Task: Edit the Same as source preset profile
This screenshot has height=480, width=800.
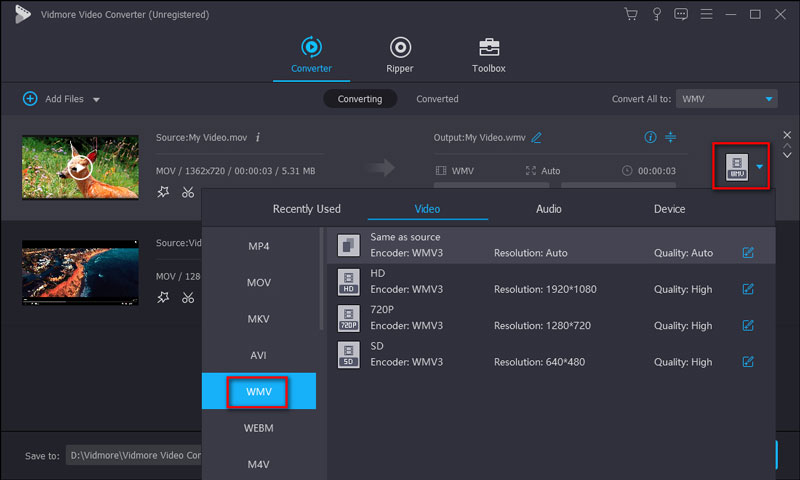Action: pyautogui.click(x=748, y=252)
